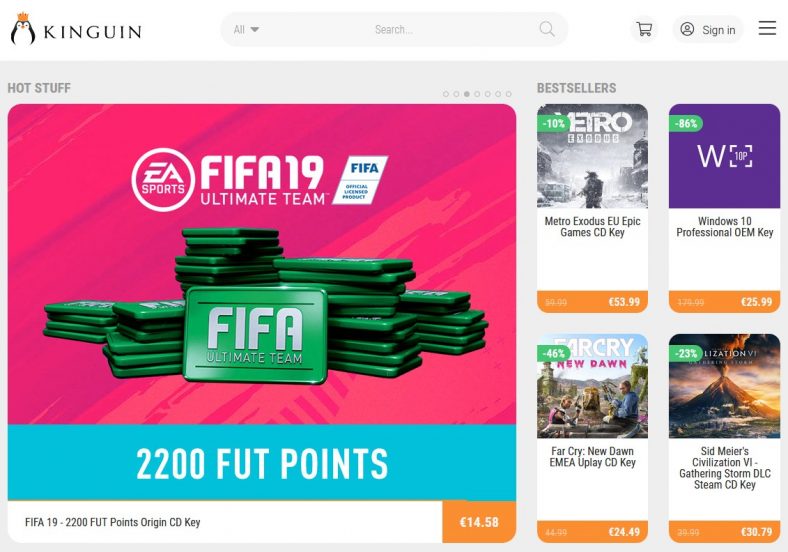This screenshot has height=552, width=788.
Task: Open Metro Exodus EU Epic Games link
Action: (593, 227)
